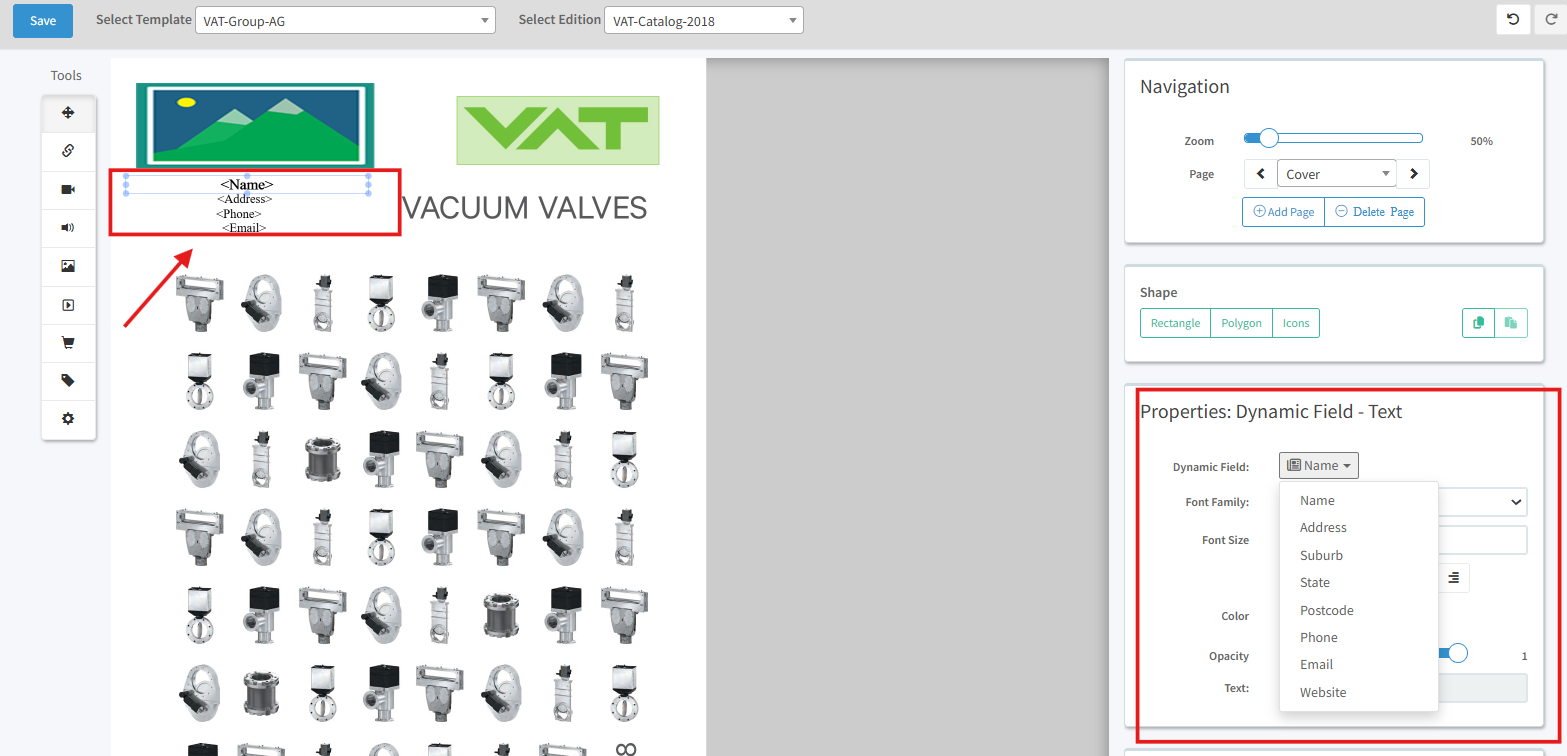This screenshot has height=756, width=1567.
Task: Select the Audio speaker tool
Action: click(x=68, y=228)
